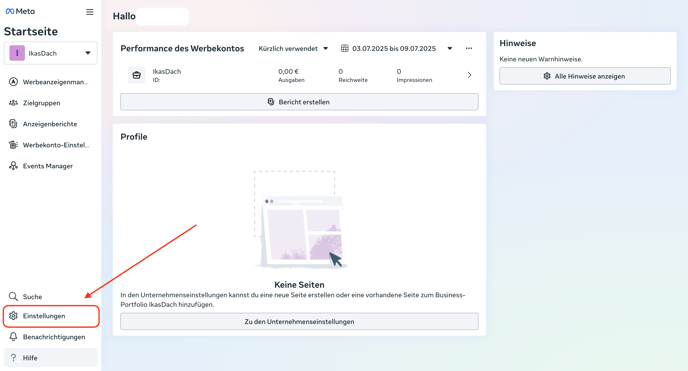This screenshot has width=688, height=371.
Task: Click the Suche magnifier item
Action: (50, 296)
